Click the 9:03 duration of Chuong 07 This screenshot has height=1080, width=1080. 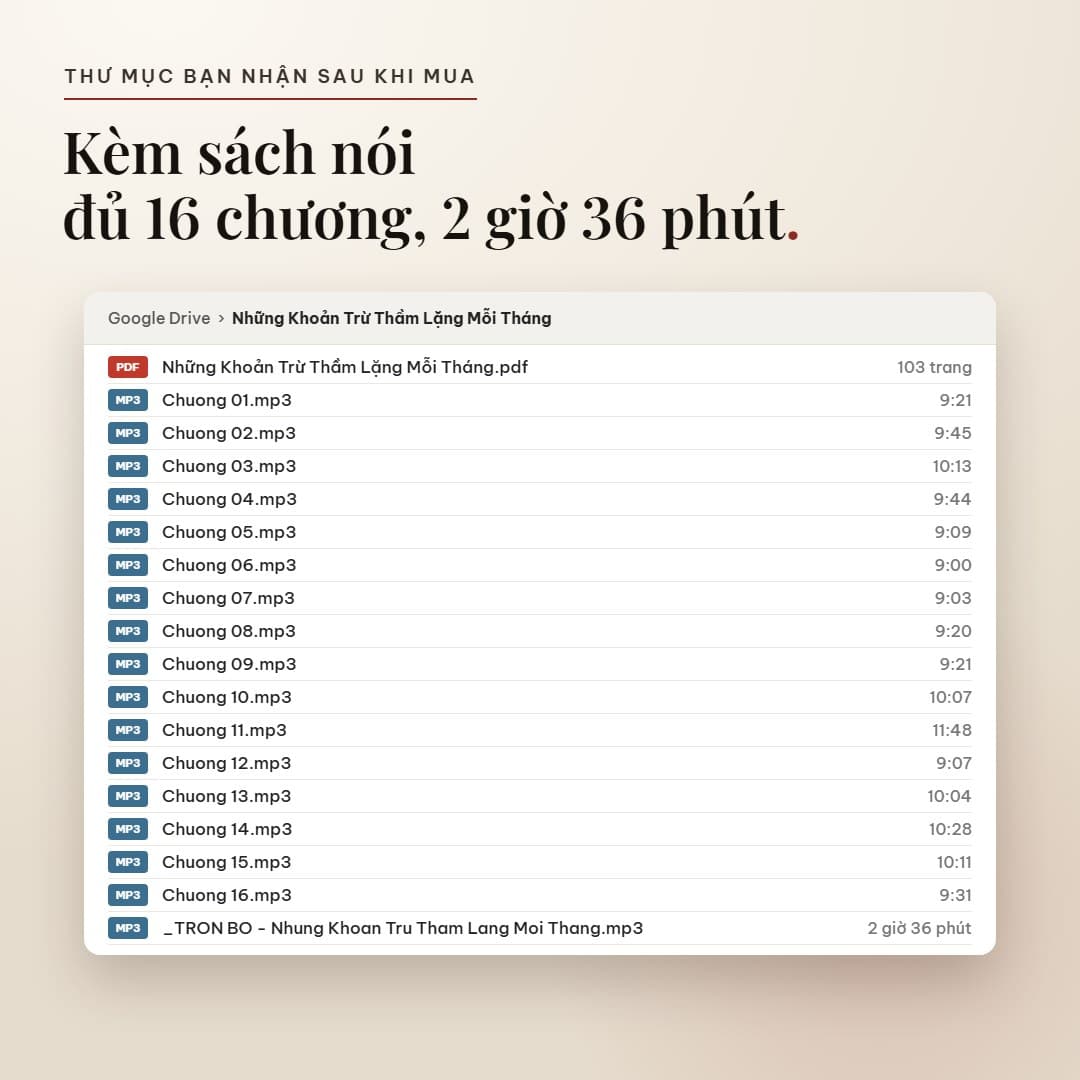[x=953, y=599]
